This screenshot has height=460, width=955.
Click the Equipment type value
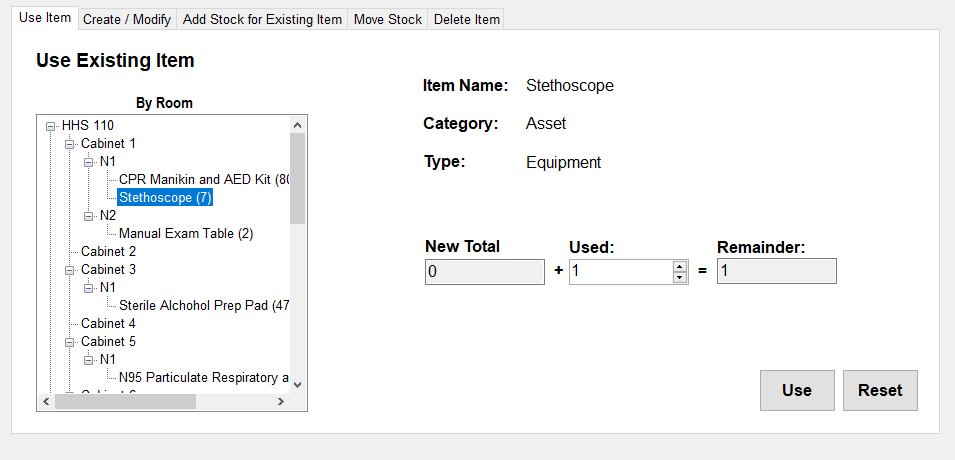(563, 163)
